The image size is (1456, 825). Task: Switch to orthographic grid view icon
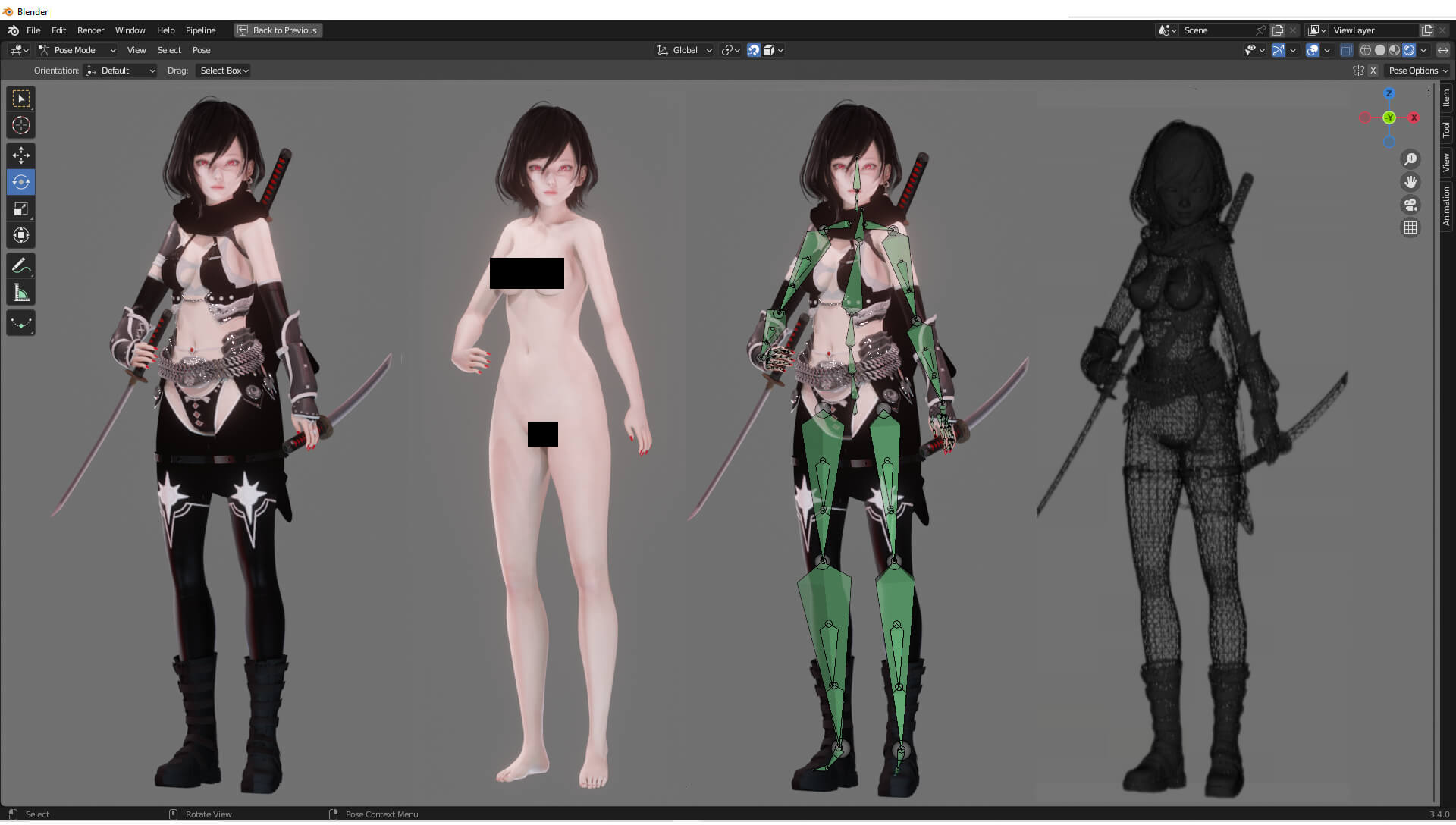click(1410, 227)
